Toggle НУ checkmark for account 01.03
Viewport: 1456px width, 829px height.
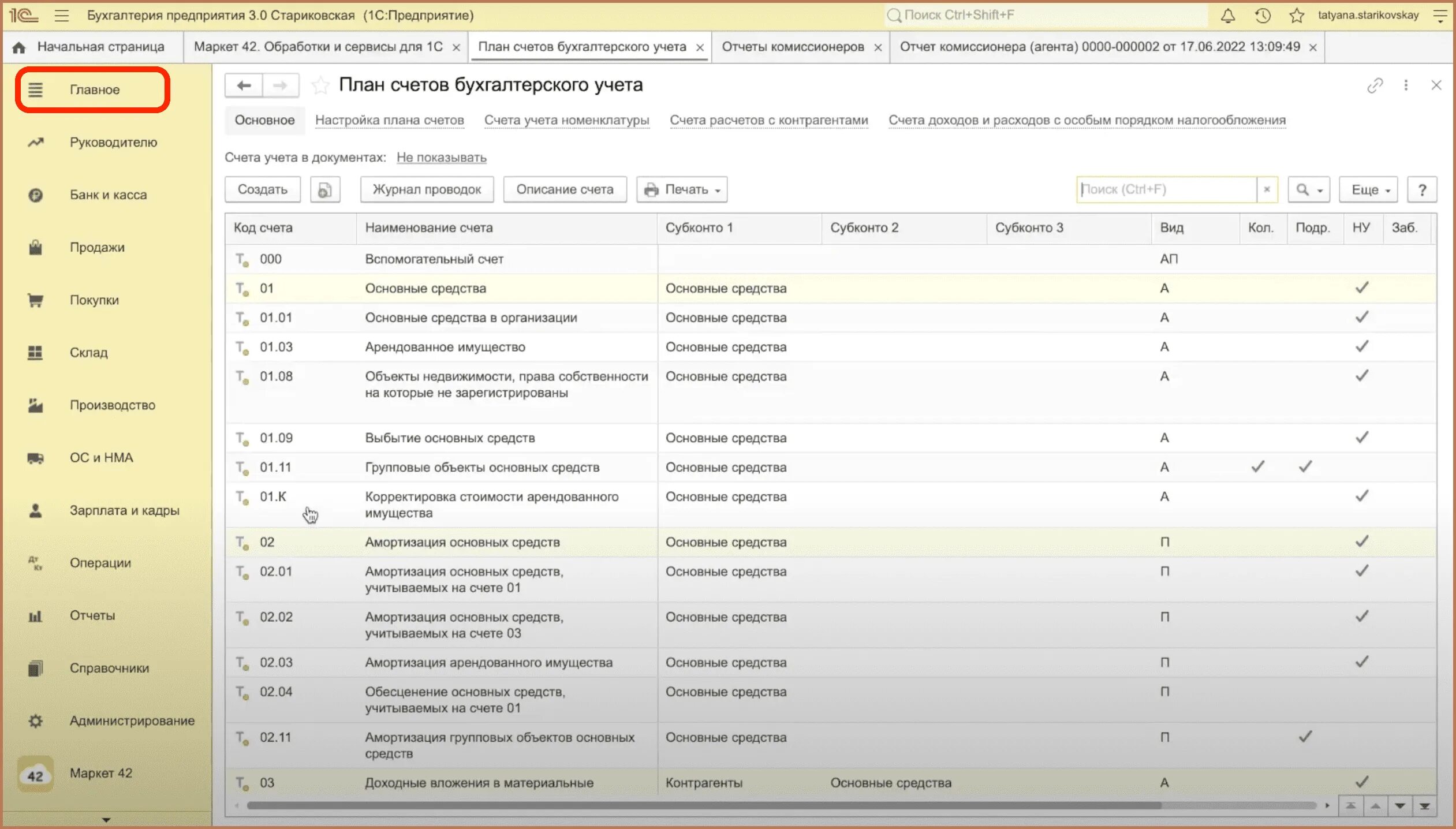[1362, 346]
